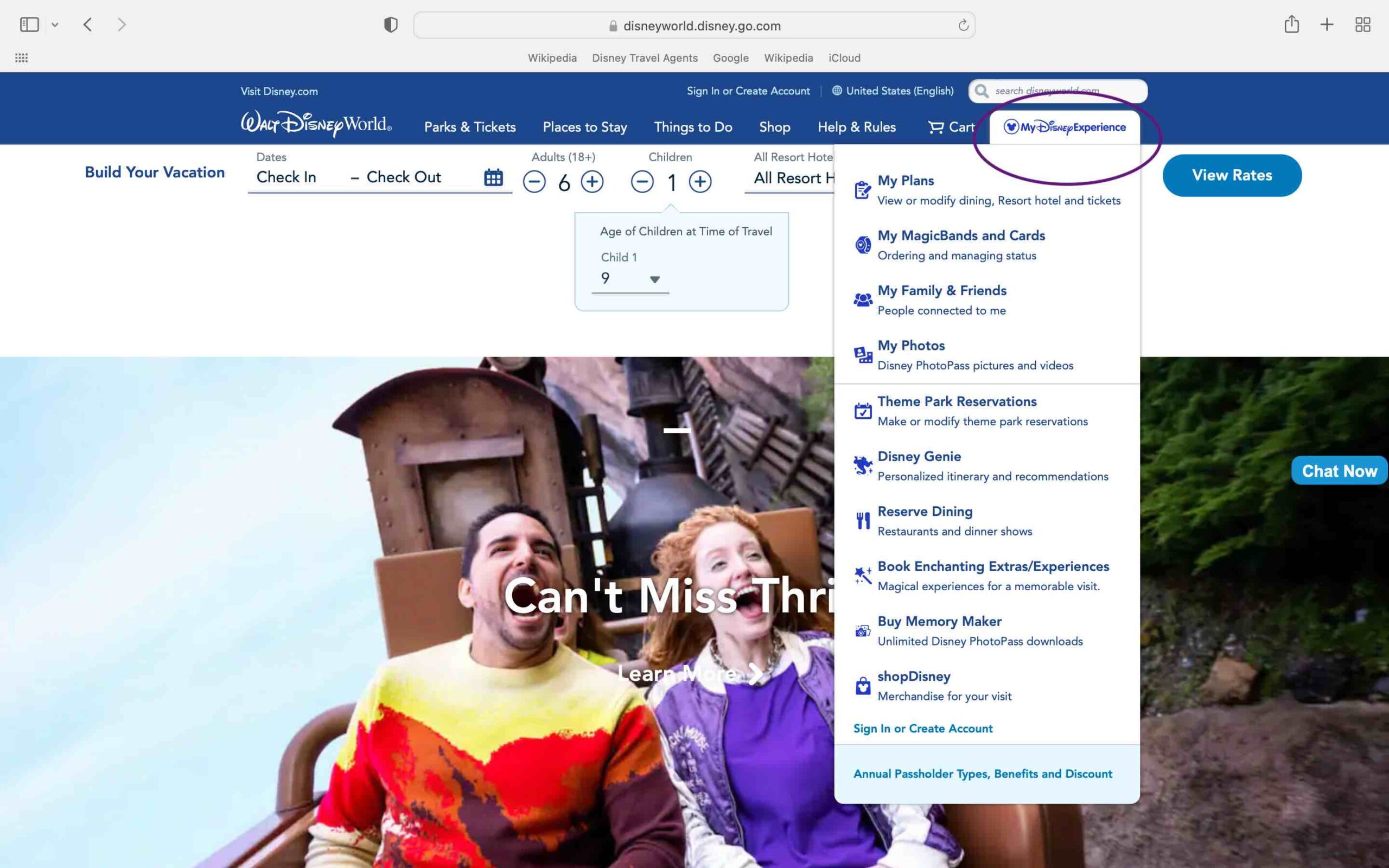Decrease the number of children

(642, 181)
